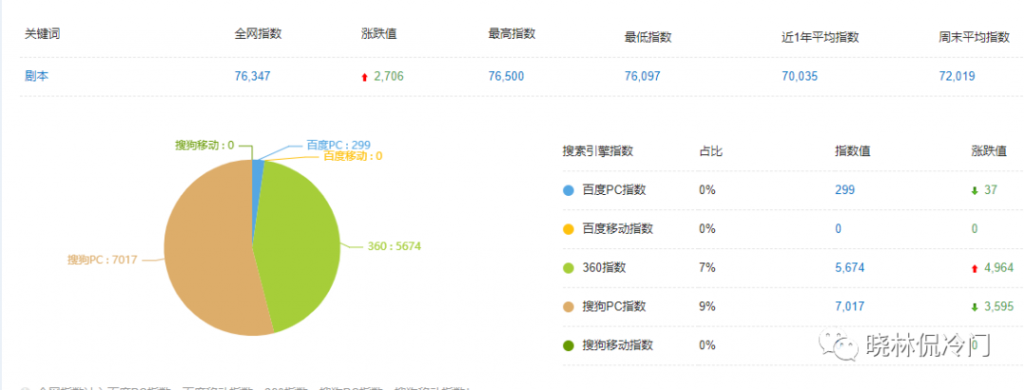The image size is (1024, 390).
Task: Click the green 360 pie slice
Action: point(297,248)
